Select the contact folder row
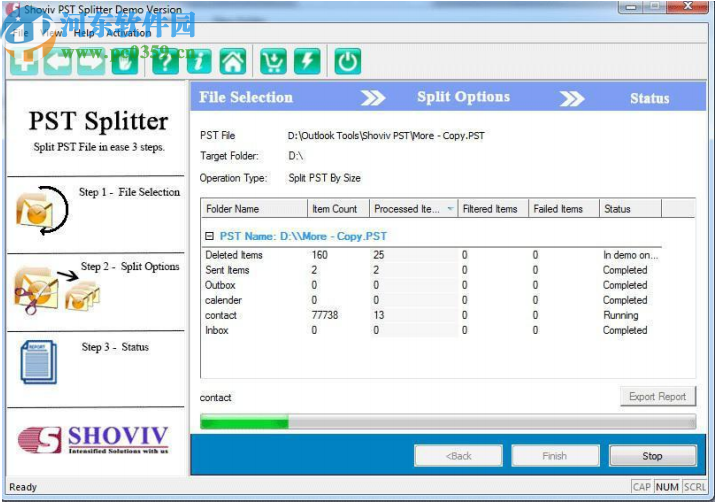Screen dimensions: 716x503 (x=432, y=315)
